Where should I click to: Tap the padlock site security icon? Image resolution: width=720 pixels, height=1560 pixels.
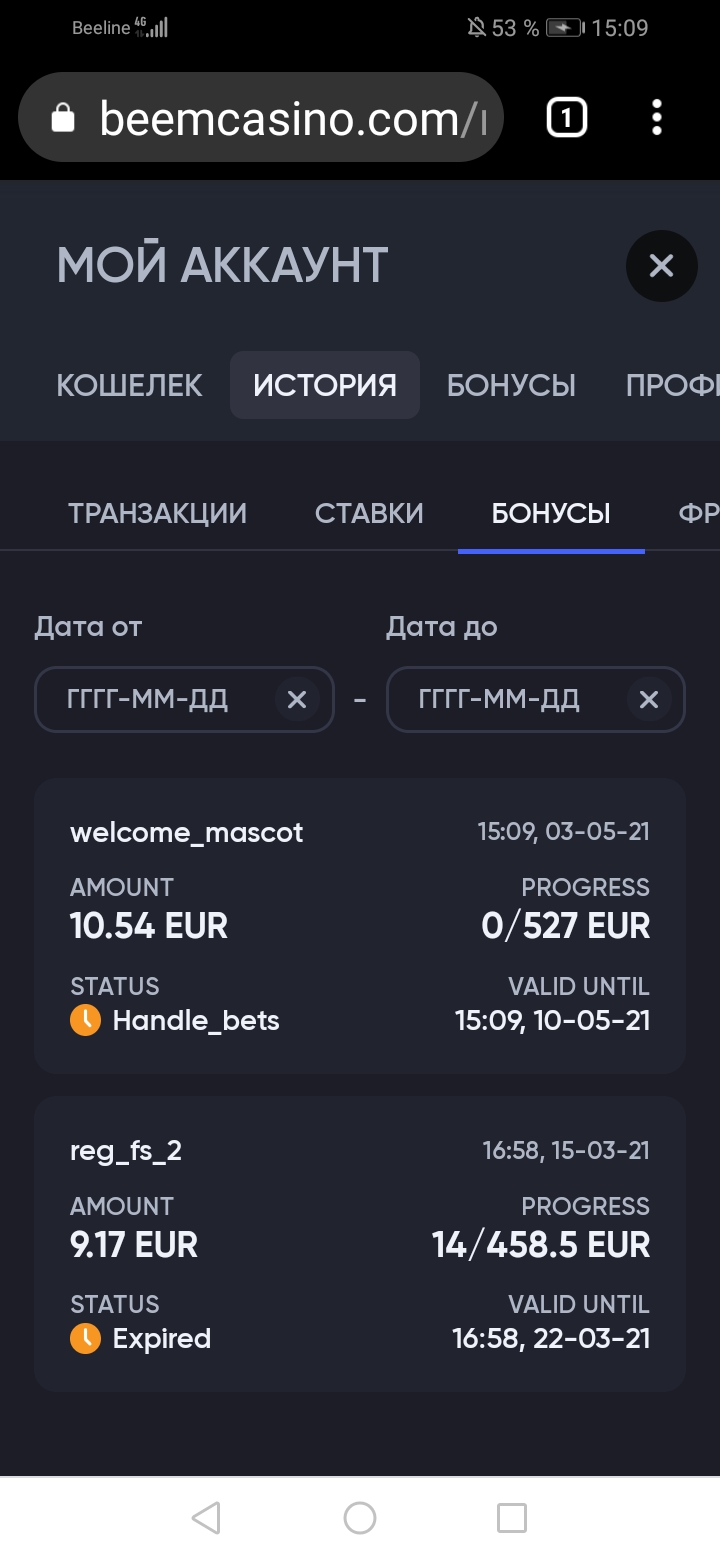[x=63, y=119]
